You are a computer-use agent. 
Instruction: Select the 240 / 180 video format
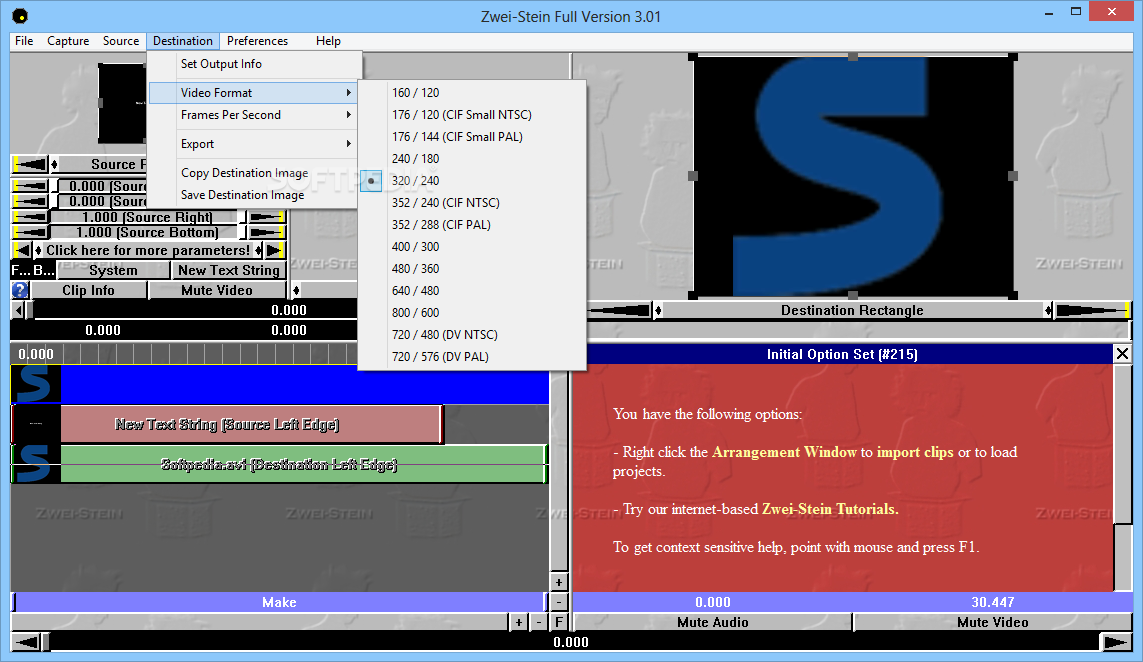point(472,158)
